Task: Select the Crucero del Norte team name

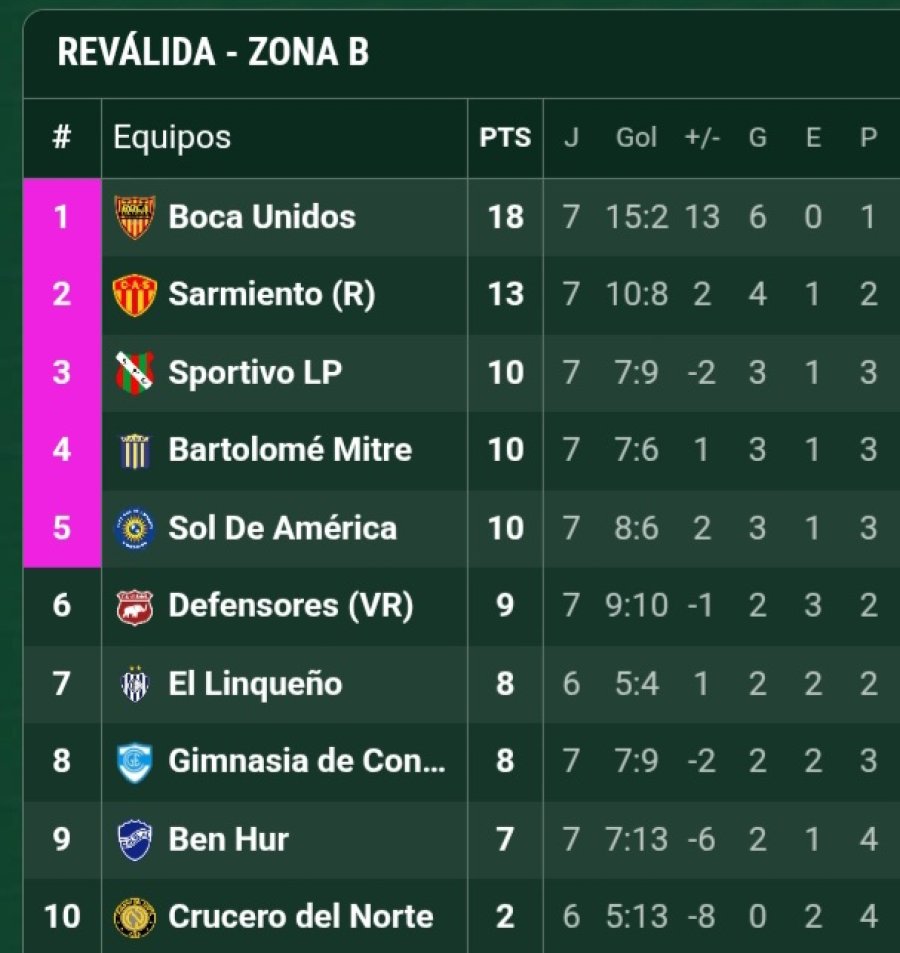Action: pos(300,917)
